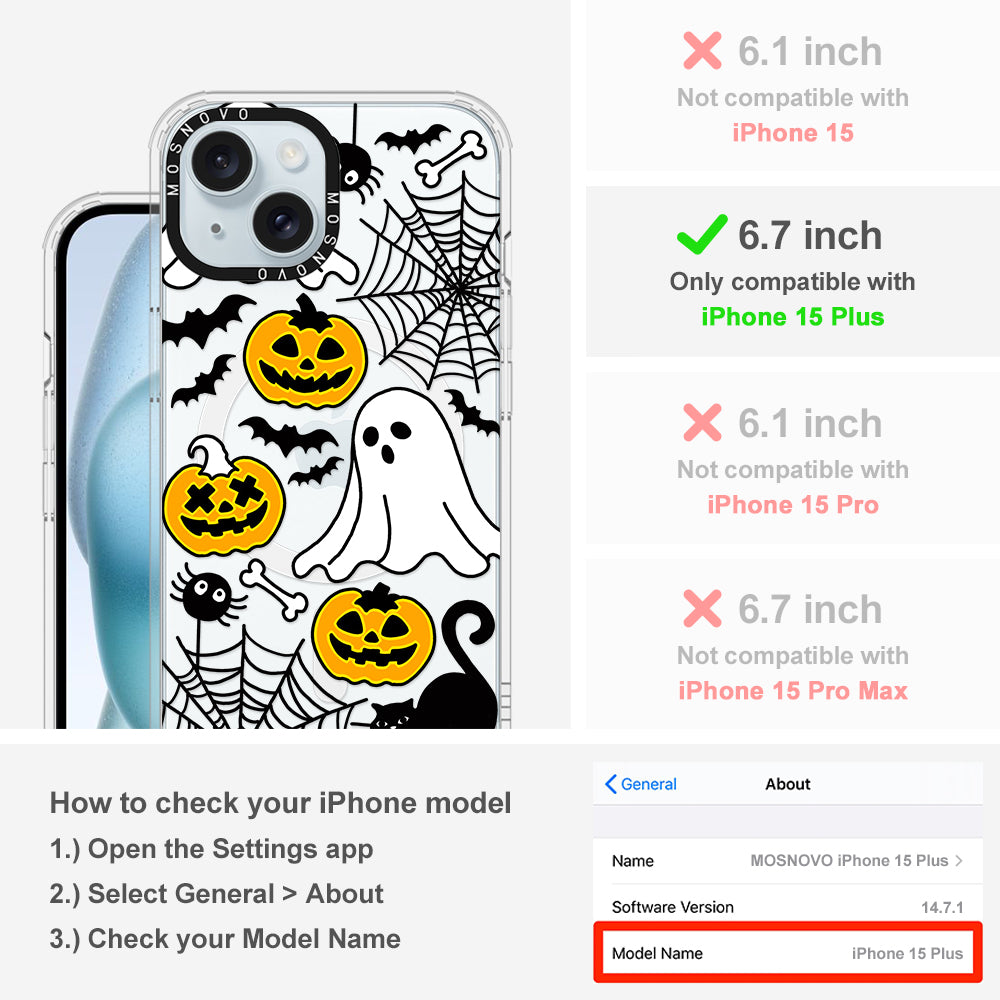Click the red X beside iPhone 15 Pro Max
This screenshot has width=1000, height=1000.
[702, 608]
